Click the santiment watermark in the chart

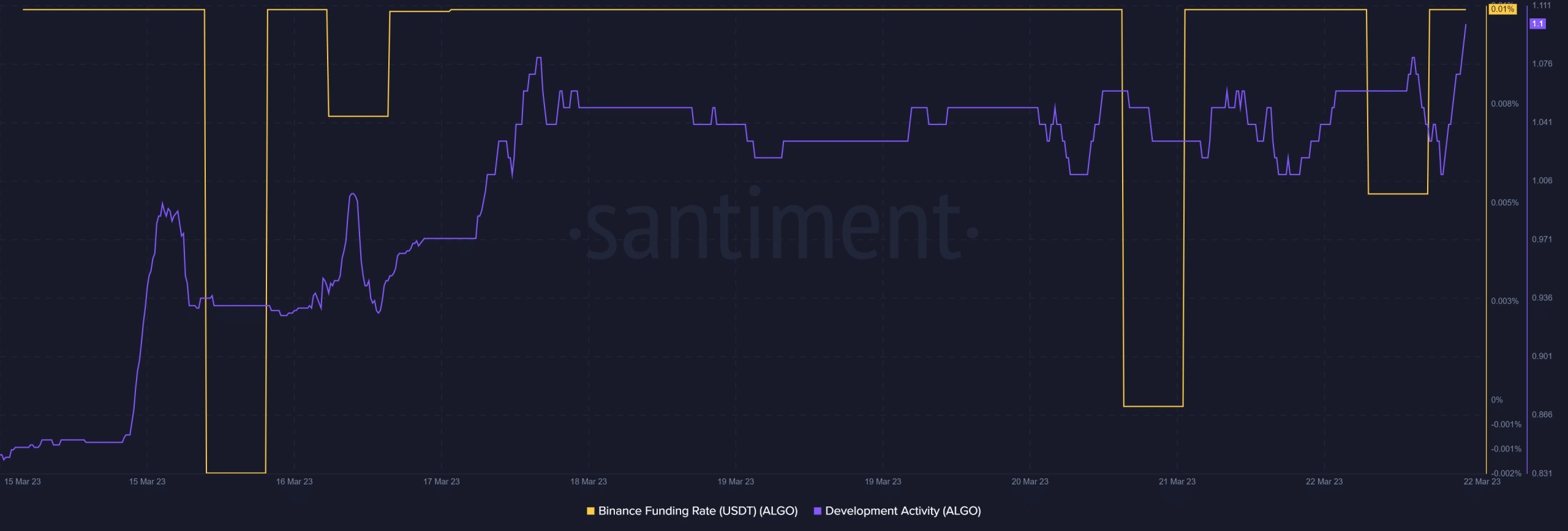coord(774,227)
